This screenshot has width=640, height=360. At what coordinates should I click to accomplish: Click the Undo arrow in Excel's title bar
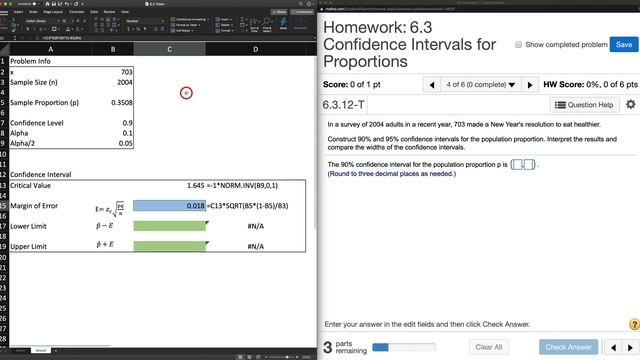[x=67, y=4]
